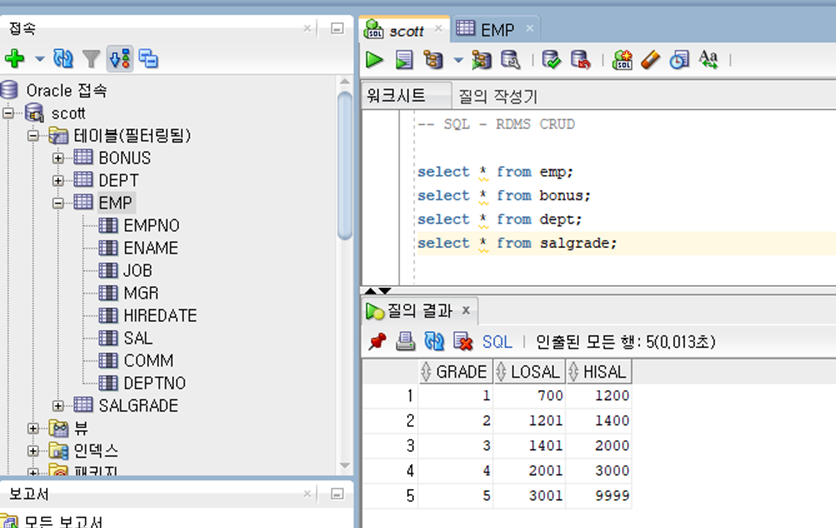Select the EMPNO column
The width and height of the screenshot is (836, 528).
[151, 226]
